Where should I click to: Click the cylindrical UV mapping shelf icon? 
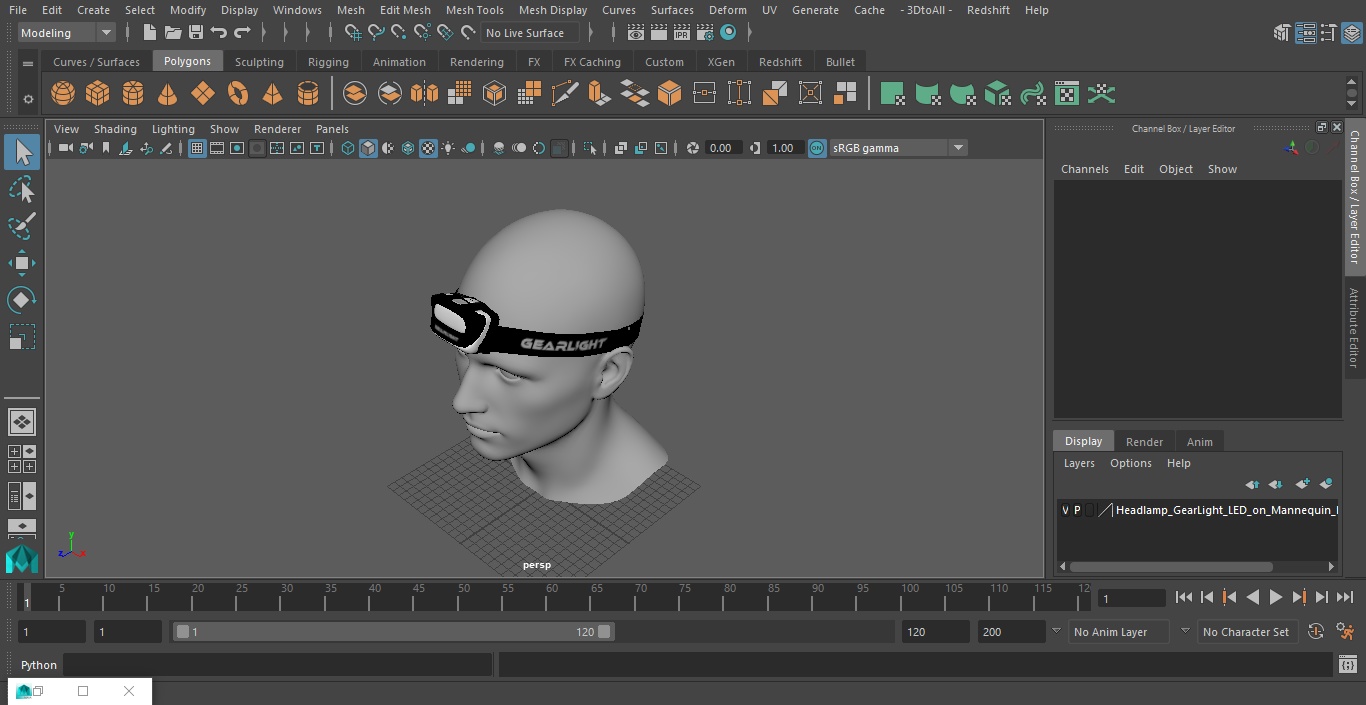927,94
